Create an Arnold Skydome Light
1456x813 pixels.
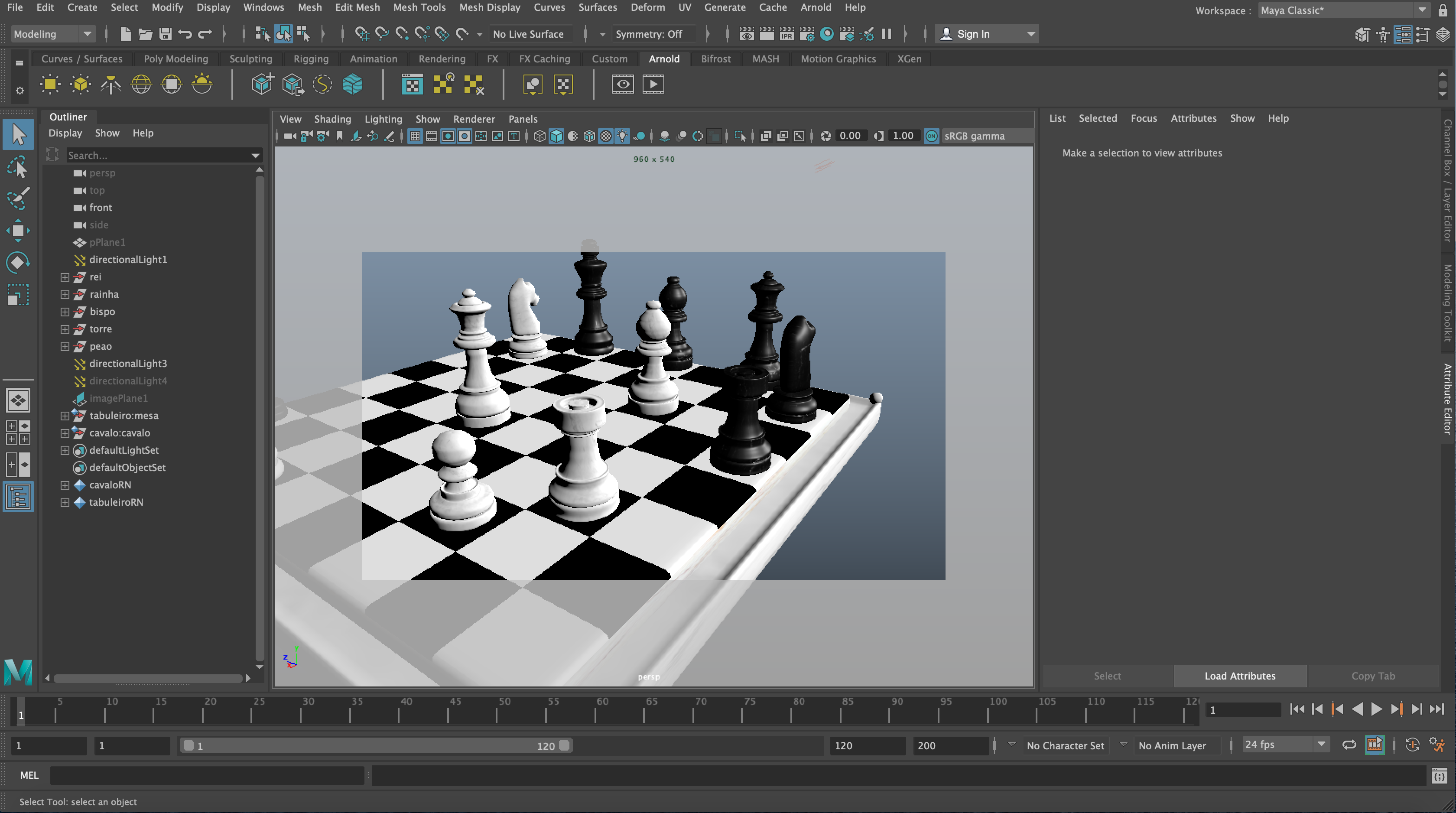(x=141, y=85)
